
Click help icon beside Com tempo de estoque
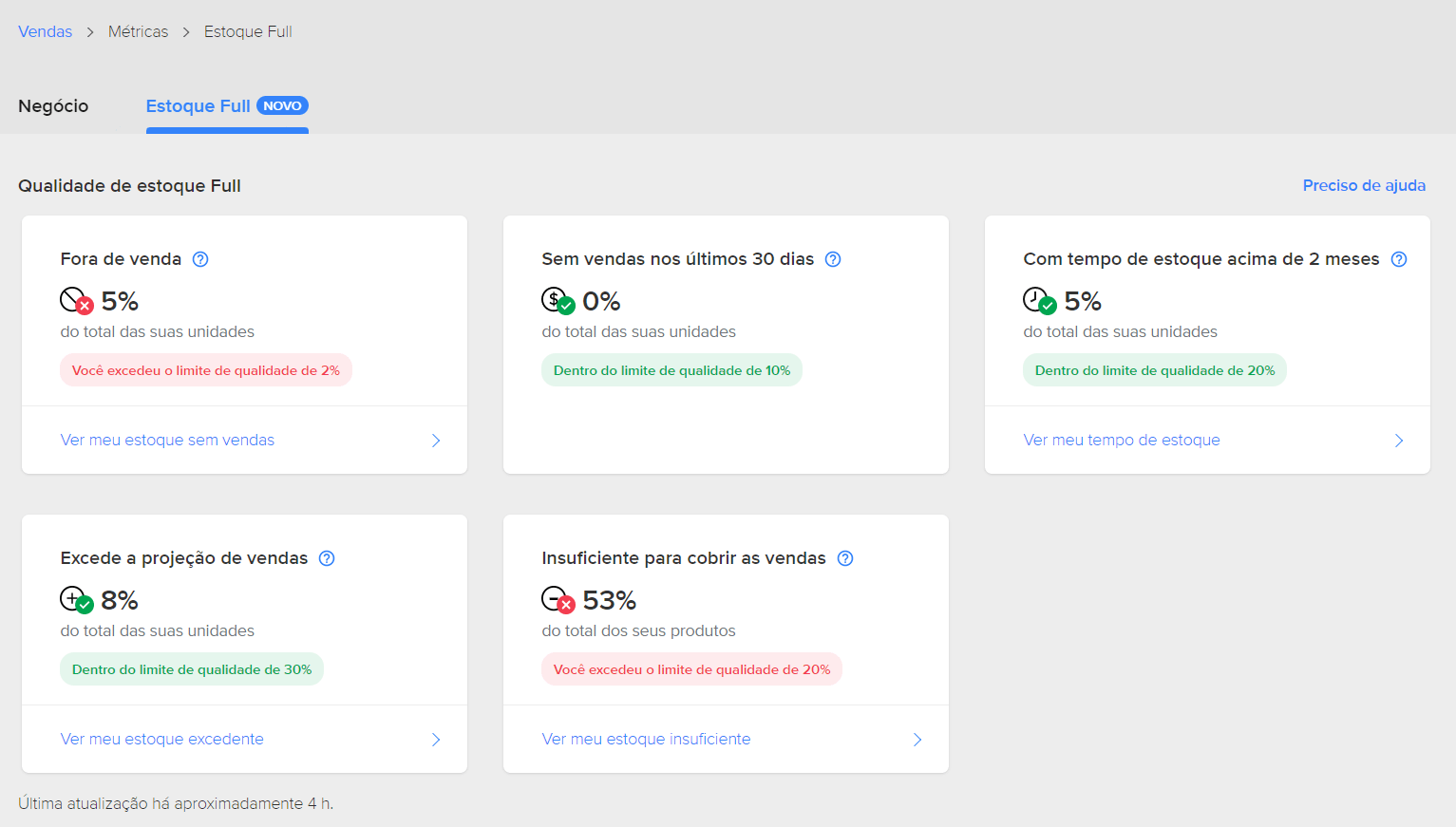pos(1399,259)
